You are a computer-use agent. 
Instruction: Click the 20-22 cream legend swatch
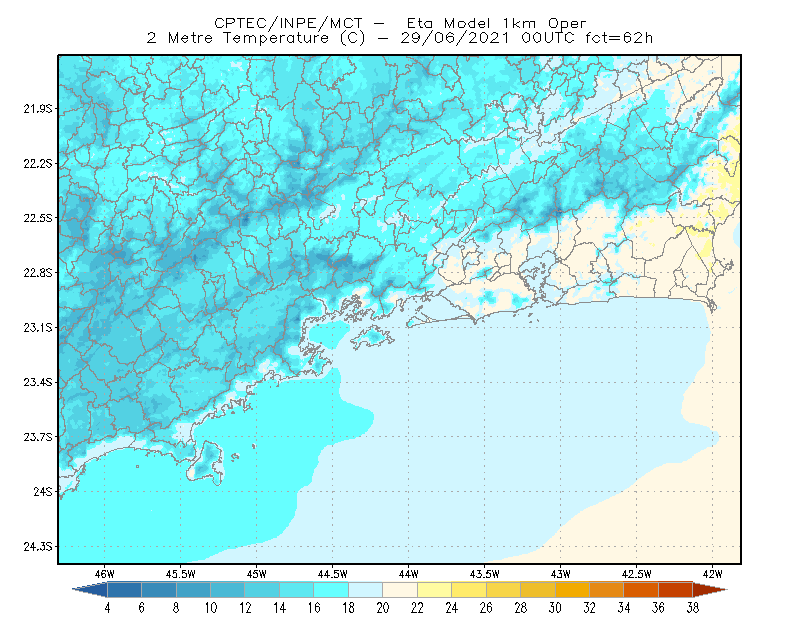(x=400, y=590)
